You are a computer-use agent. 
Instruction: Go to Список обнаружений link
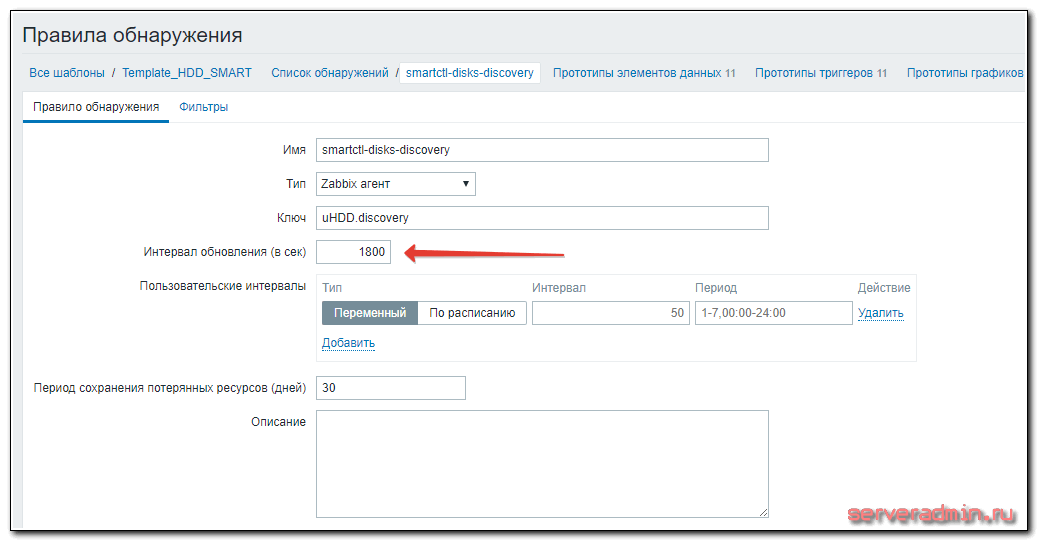click(x=330, y=73)
